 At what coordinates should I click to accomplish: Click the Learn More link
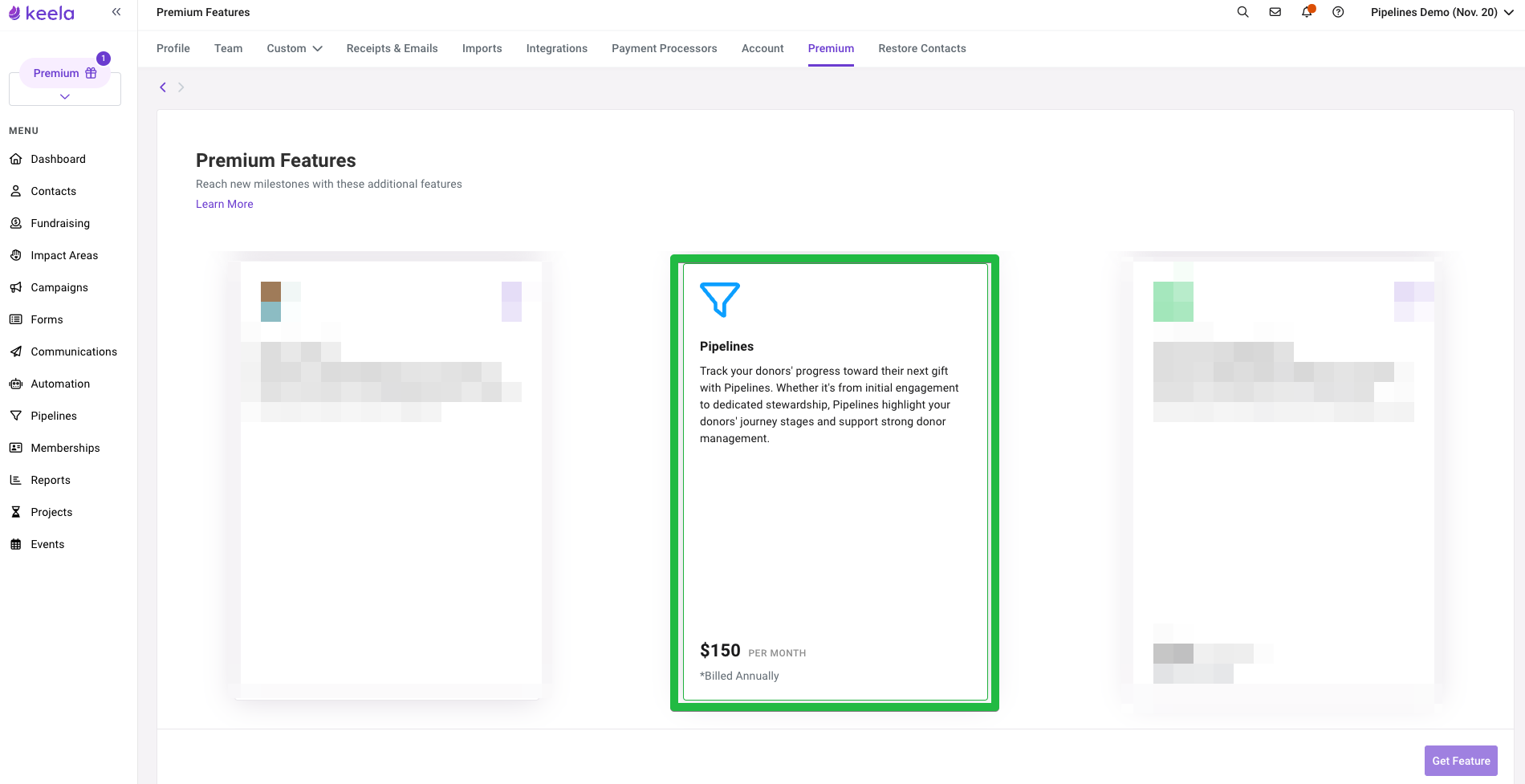coord(225,204)
